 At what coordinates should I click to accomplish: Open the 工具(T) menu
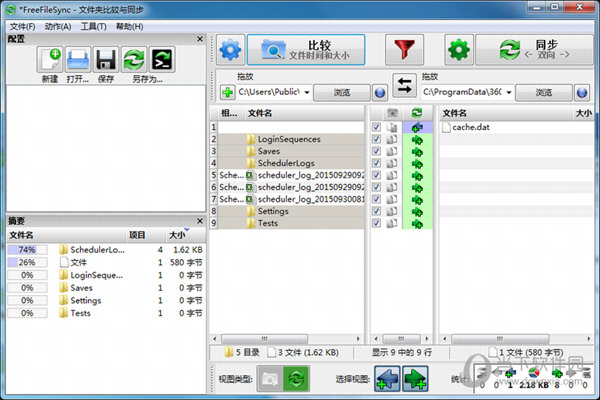point(93,26)
